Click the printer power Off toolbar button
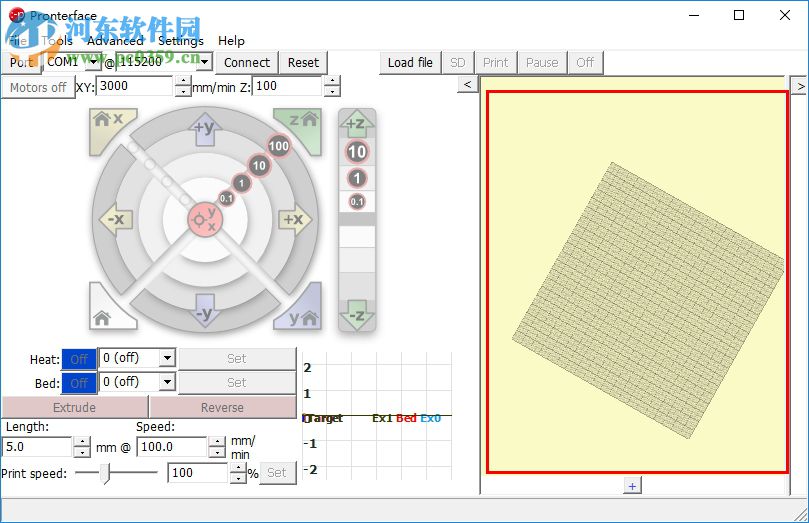Screen dimensions: 809x523 pyautogui.click(x=585, y=62)
